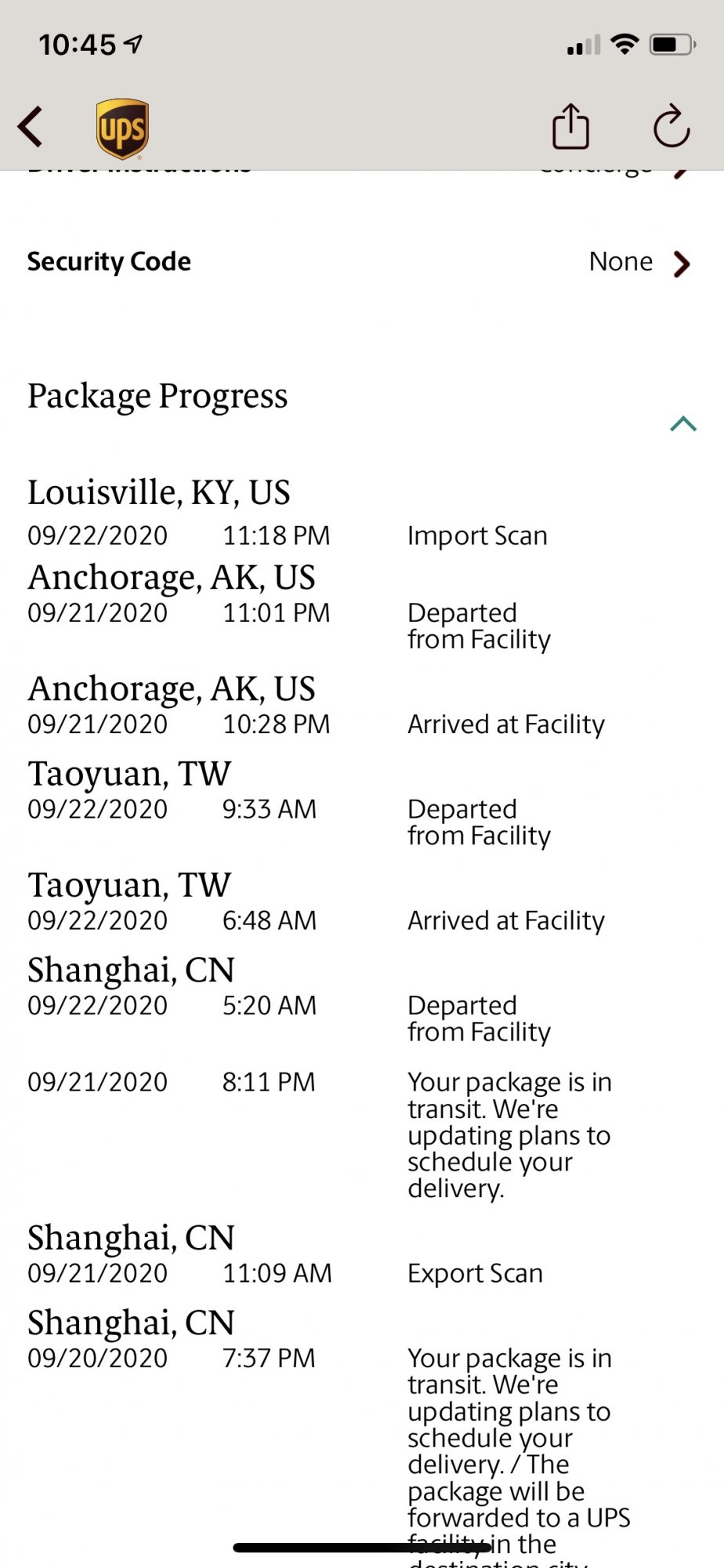
Task: Select the Security Code row
Action: [x=362, y=262]
